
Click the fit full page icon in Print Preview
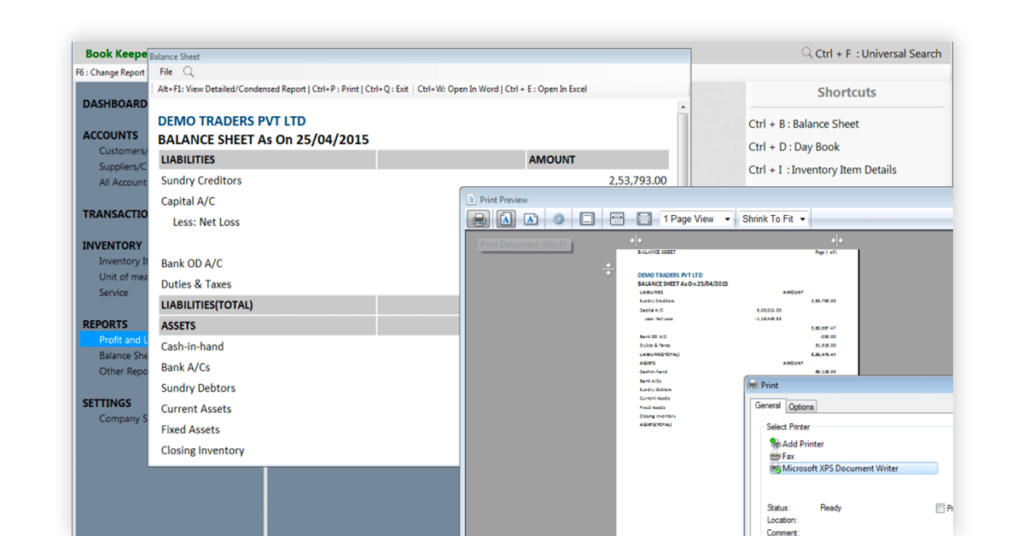pos(644,219)
